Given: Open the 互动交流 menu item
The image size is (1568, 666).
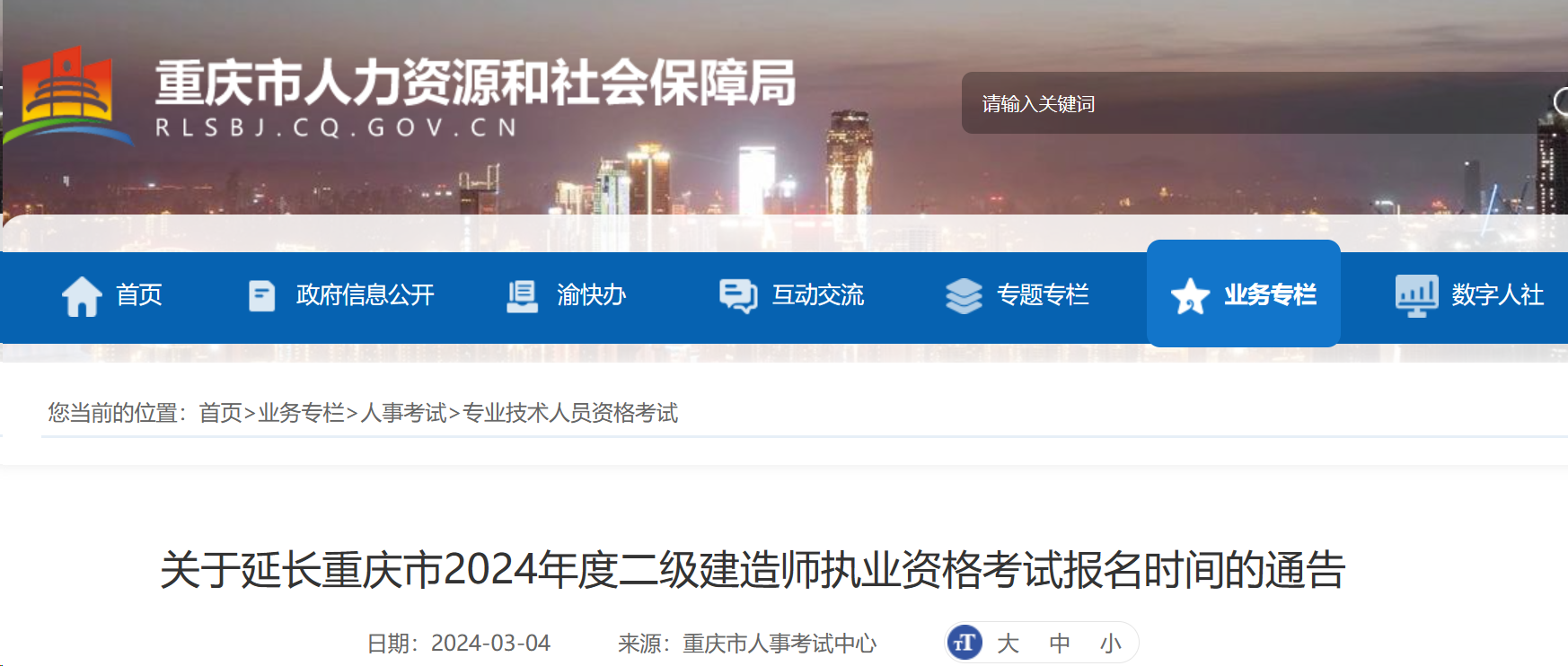Looking at the screenshot, I should pos(818,295).
